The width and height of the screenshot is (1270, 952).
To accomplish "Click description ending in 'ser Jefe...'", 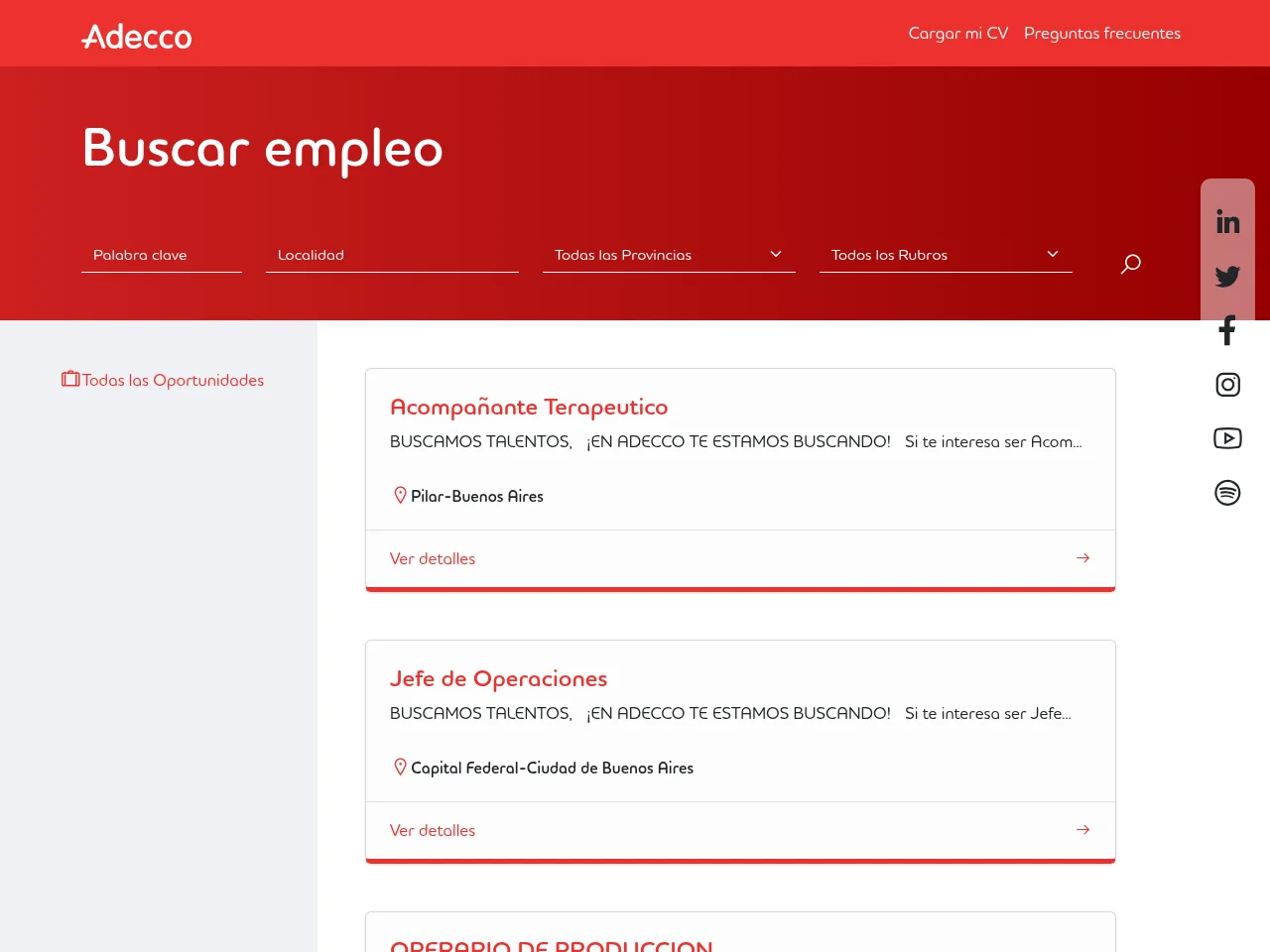I will 730,713.
